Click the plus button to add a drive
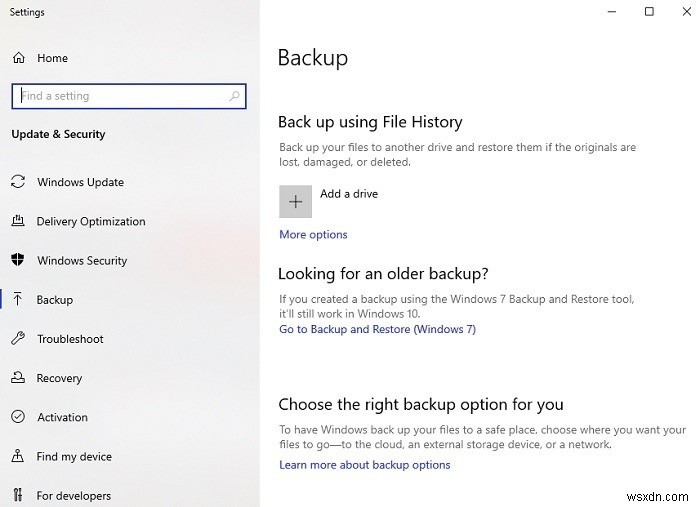700x507 pixels. coord(296,202)
